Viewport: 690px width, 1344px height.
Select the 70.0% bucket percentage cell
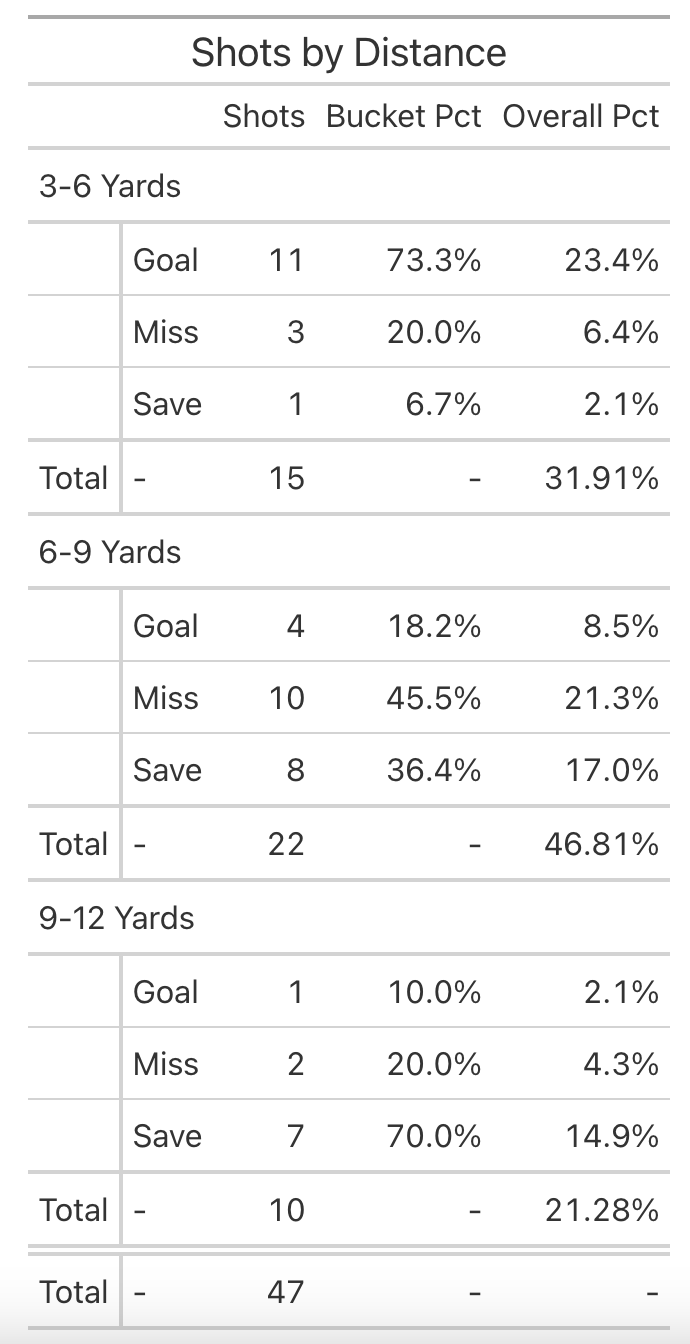pos(434,1136)
